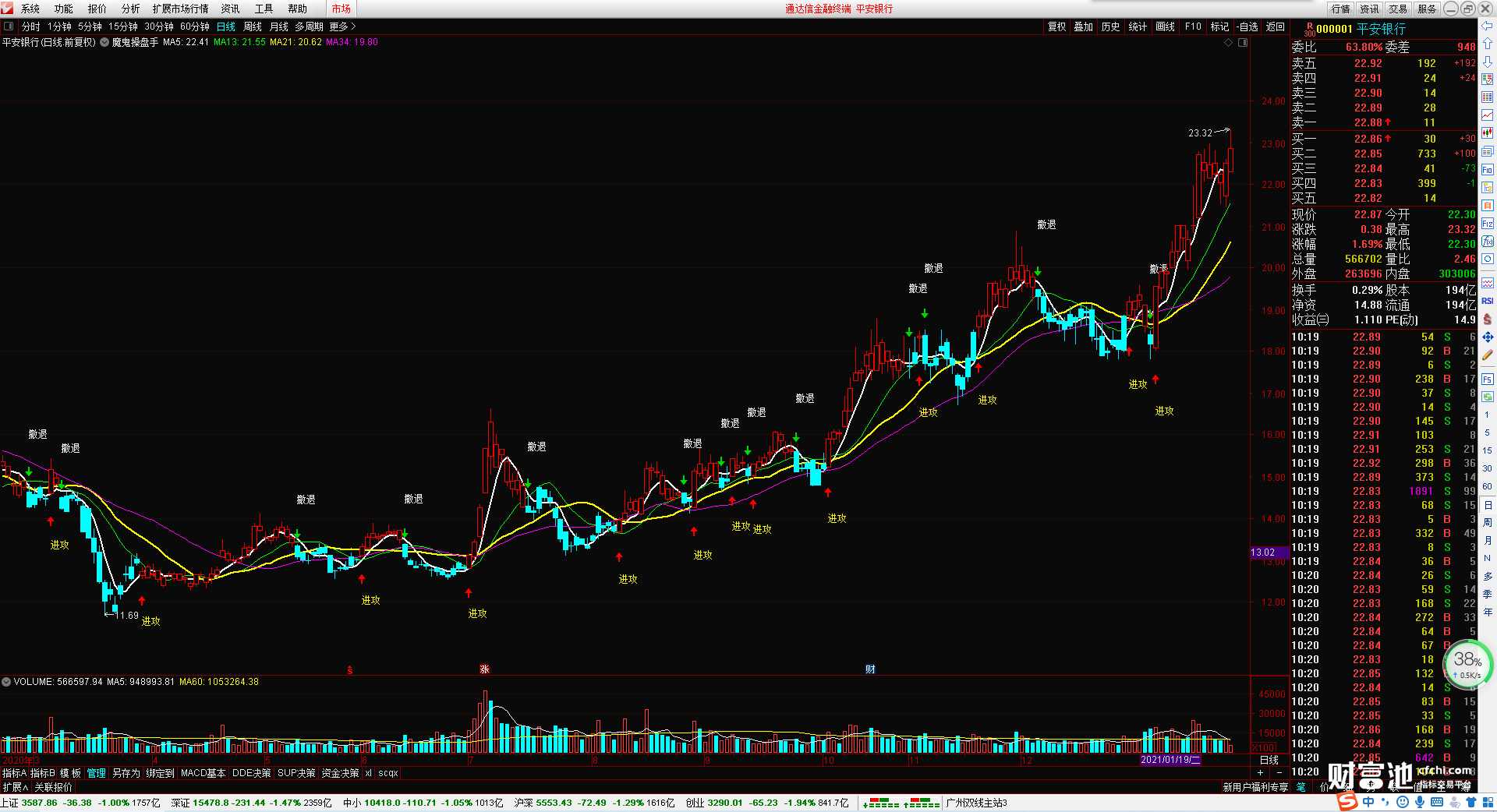Click the Fiz sidebar icon

tap(1488, 224)
